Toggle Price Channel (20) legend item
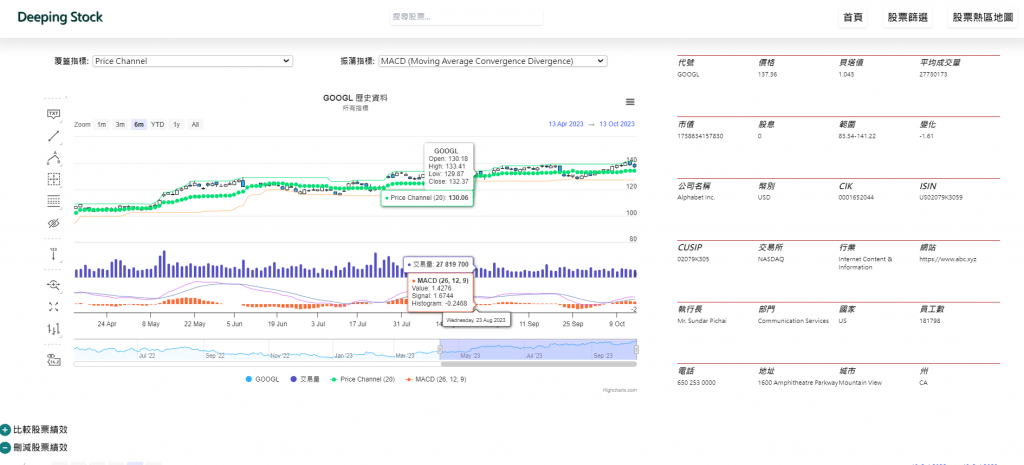1024x465 pixels. click(x=362, y=379)
